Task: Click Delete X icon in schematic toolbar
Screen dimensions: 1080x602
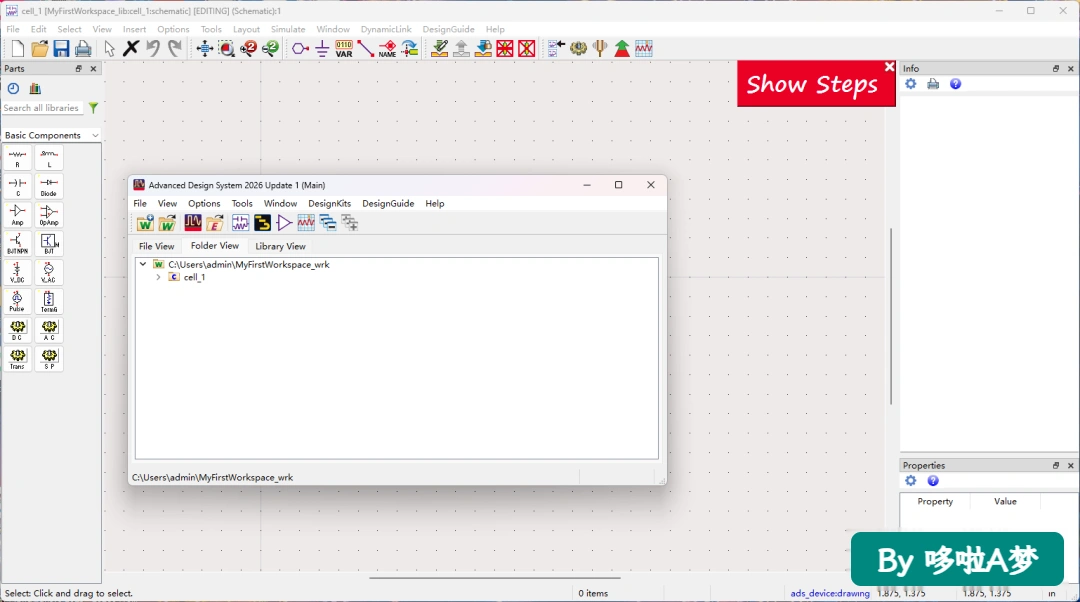Action: tap(131, 48)
